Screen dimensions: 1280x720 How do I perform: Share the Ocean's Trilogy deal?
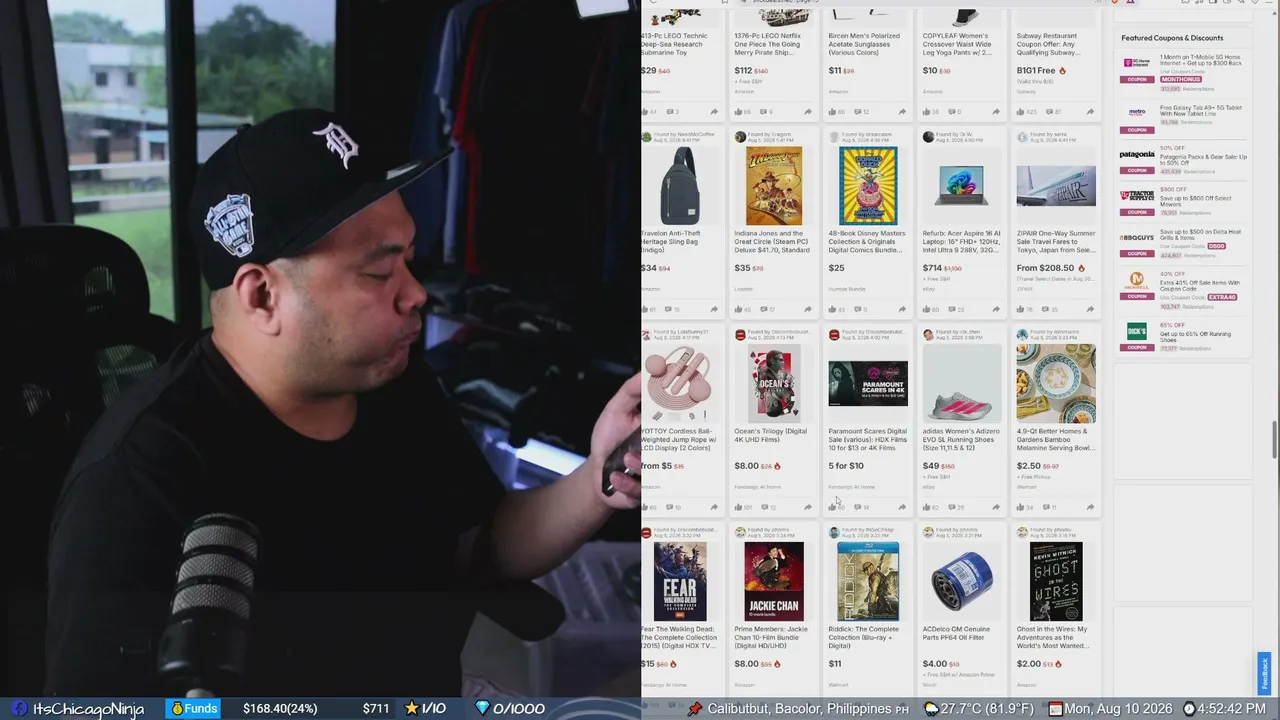[x=808, y=507]
